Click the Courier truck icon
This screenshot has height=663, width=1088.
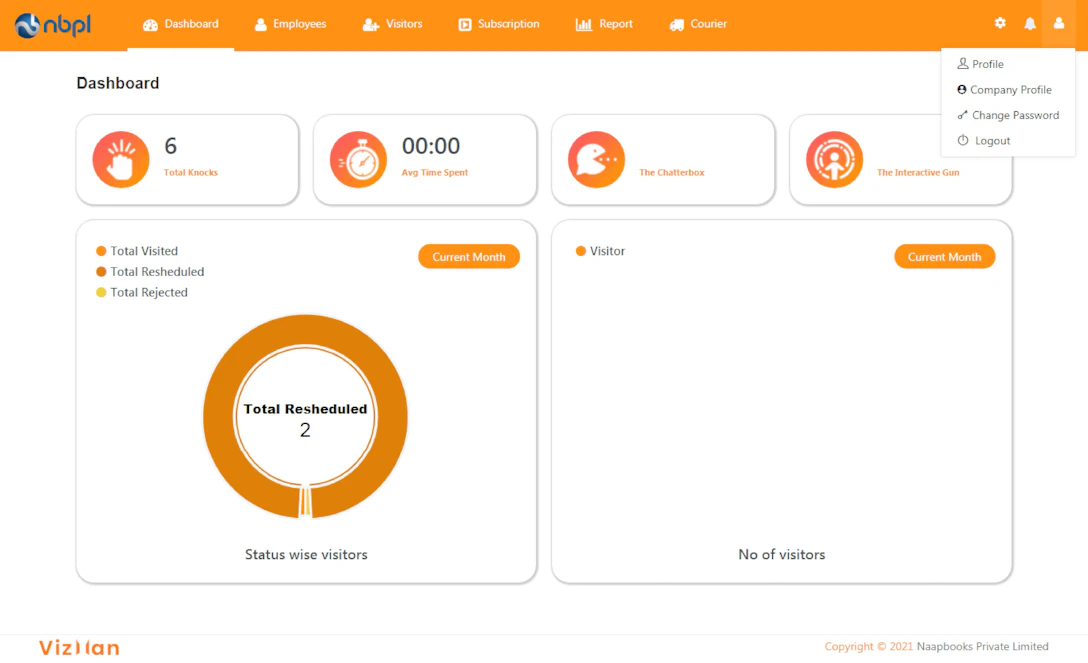[x=677, y=25]
